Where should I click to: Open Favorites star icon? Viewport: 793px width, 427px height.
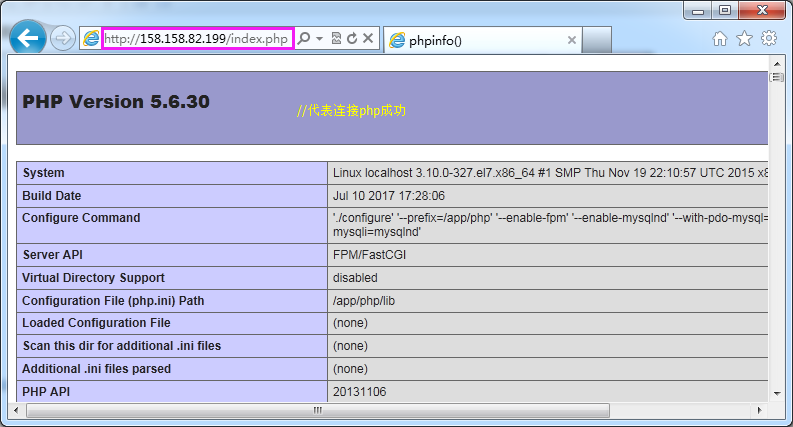(x=744, y=38)
